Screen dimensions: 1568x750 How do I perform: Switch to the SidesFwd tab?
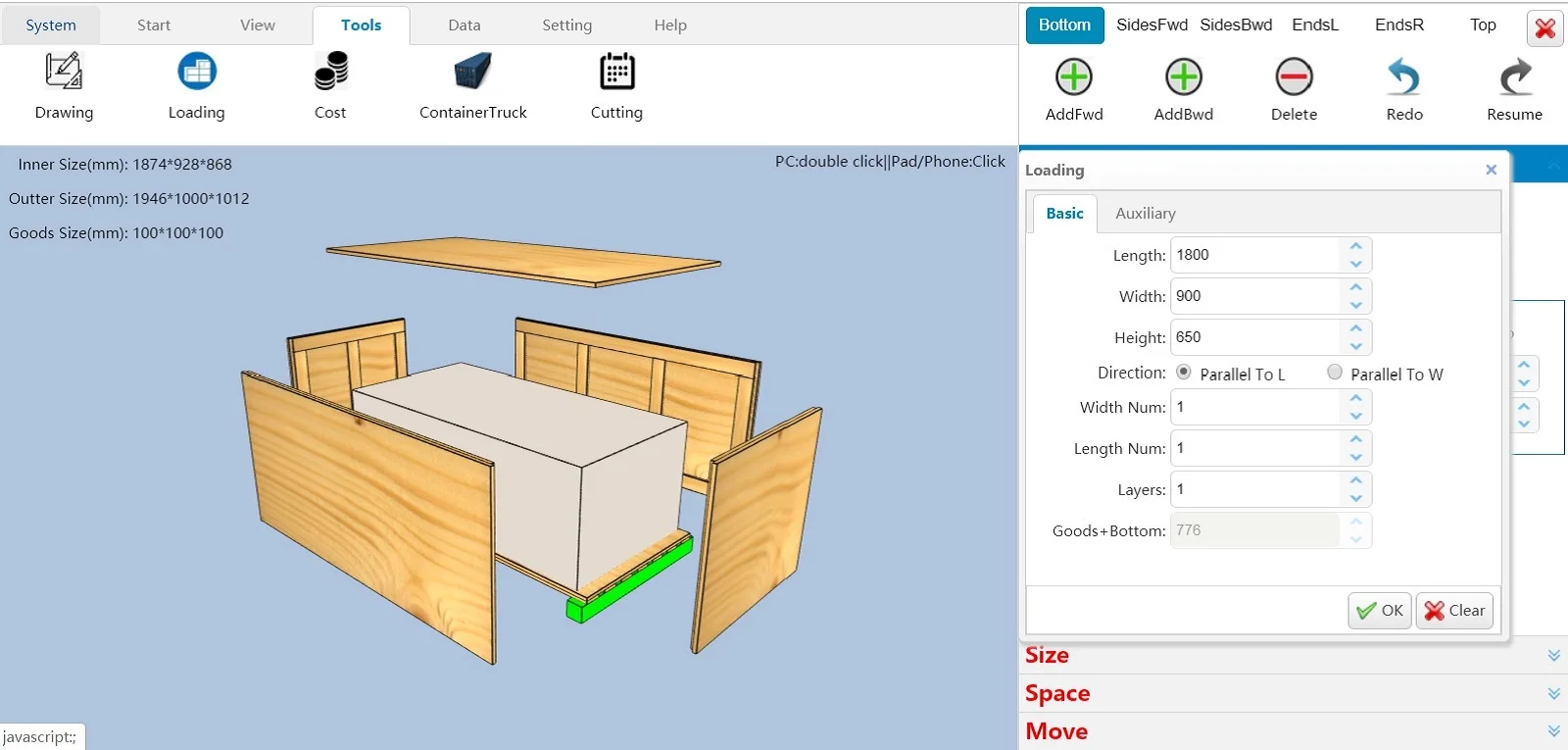click(1152, 25)
